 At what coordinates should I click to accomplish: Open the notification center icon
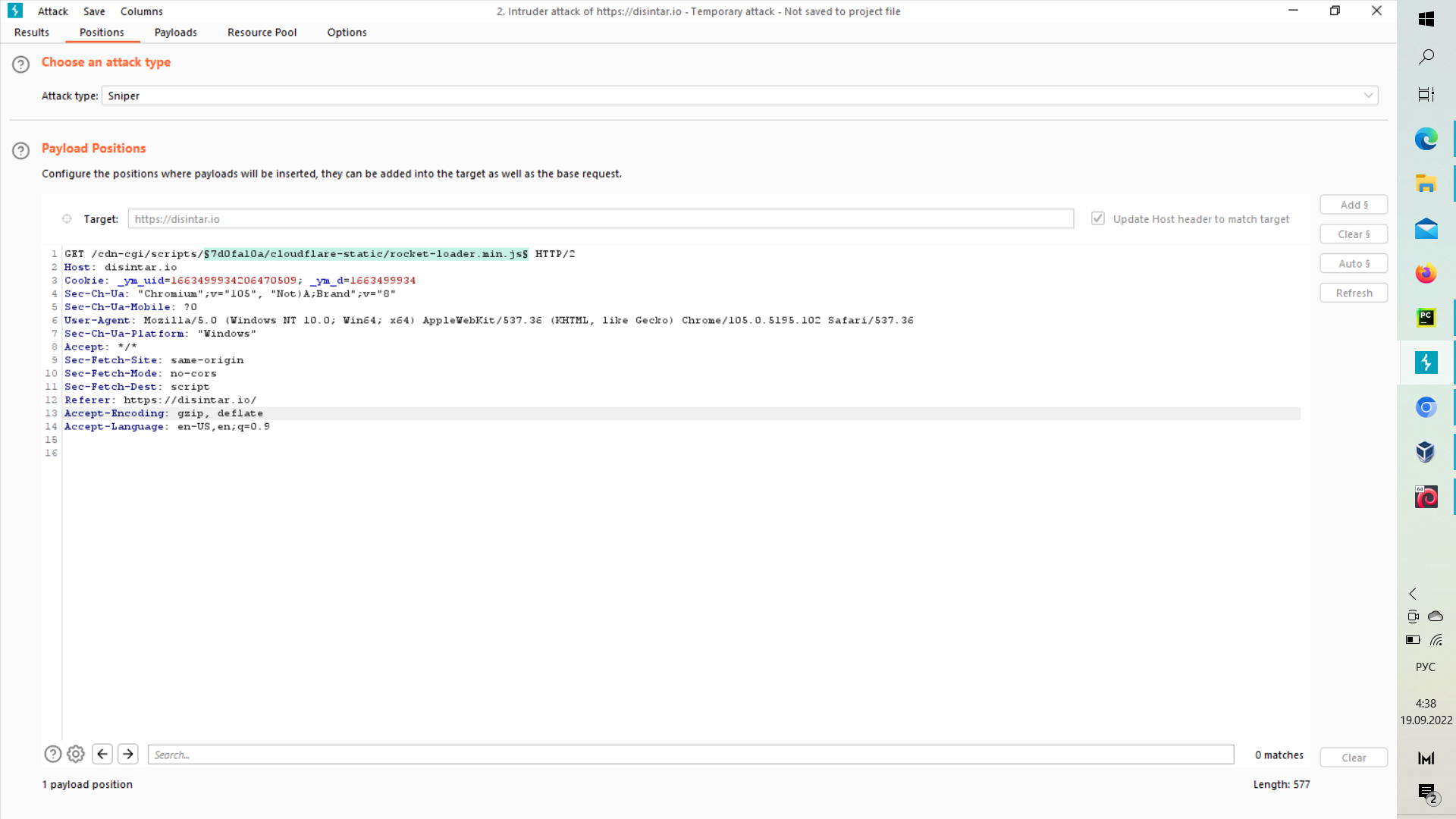[x=1427, y=793]
